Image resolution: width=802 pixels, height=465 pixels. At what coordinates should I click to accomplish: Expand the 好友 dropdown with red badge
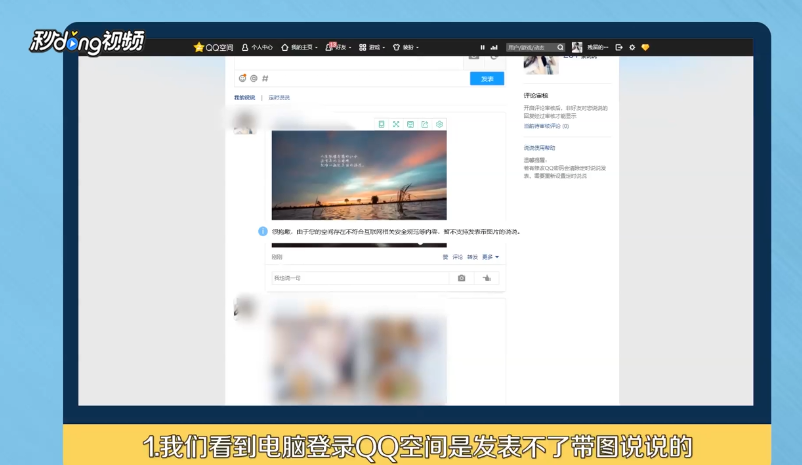coord(338,47)
